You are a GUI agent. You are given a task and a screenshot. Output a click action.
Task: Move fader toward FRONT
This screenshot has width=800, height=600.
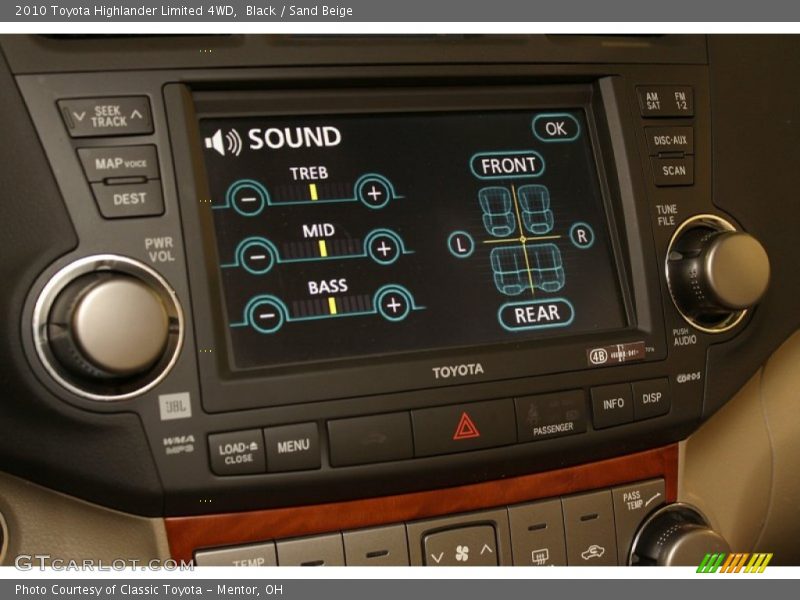[x=507, y=165]
